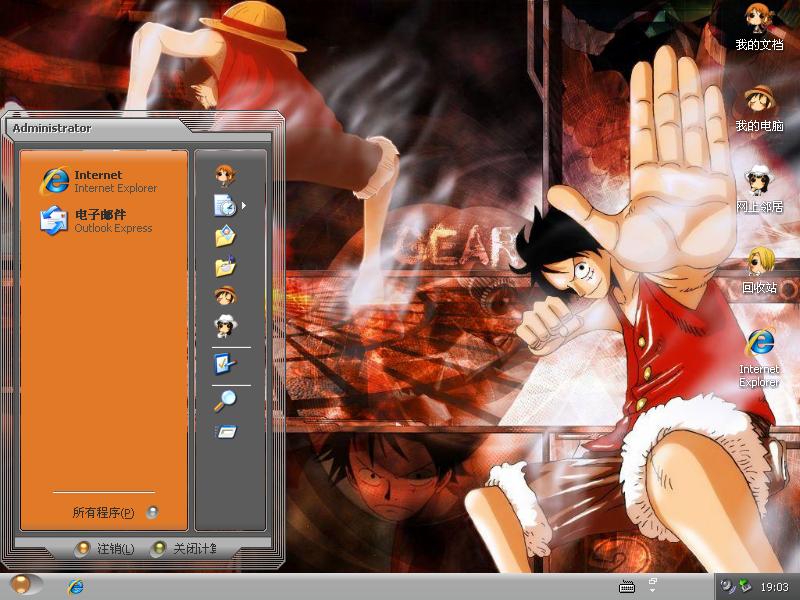Open My Pictures folder icon in Start menu
The height and width of the screenshot is (600, 800).
pos(225,237)
